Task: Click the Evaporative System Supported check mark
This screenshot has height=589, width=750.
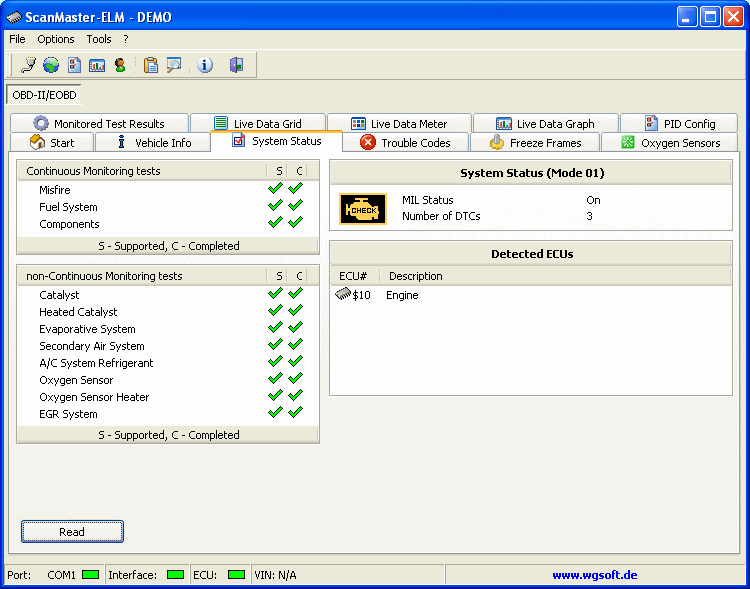Action: [x=275, y=327]
